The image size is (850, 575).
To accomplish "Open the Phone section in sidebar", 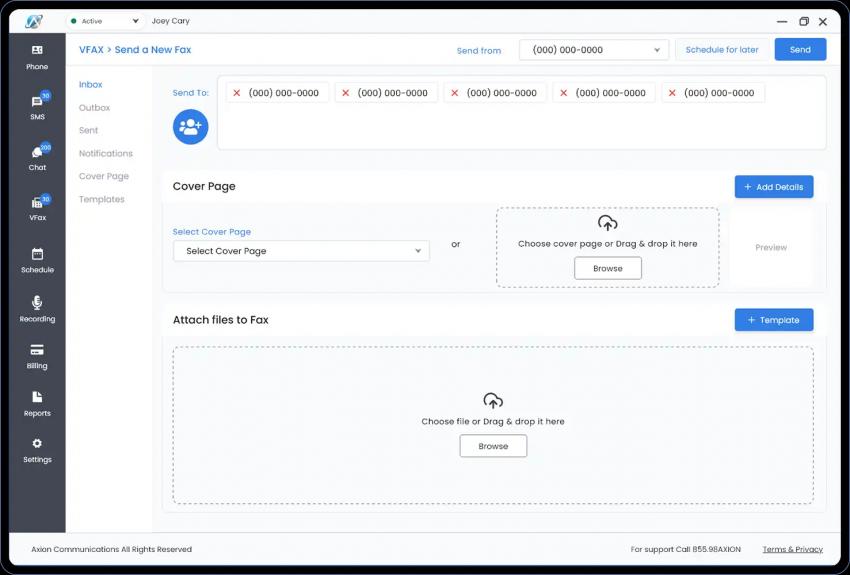I will click(37, 56).
